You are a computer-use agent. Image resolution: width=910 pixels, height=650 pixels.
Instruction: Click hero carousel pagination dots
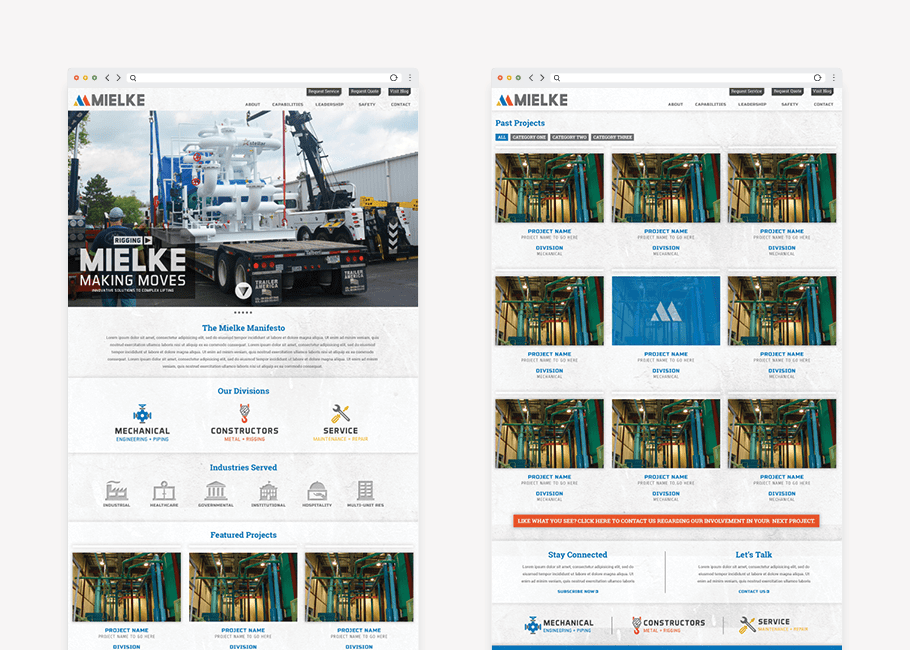coord(243,313)
